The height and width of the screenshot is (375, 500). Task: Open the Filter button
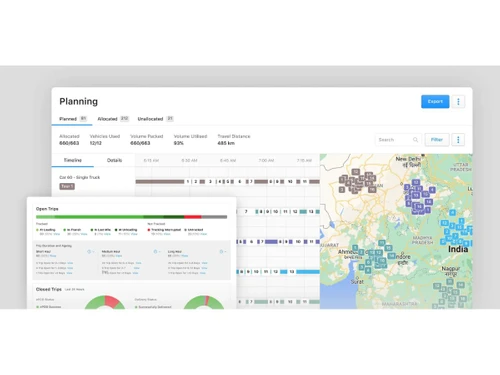coord(437,140)
